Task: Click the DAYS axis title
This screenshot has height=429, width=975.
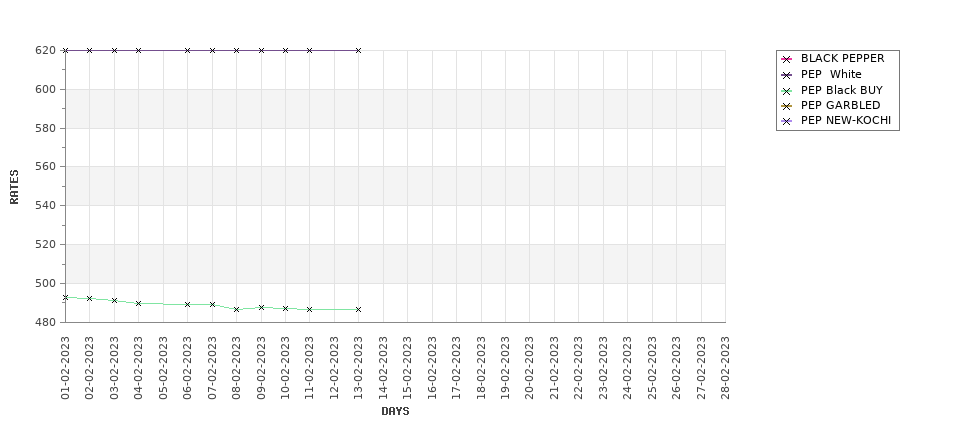Action: click(395, 411)
